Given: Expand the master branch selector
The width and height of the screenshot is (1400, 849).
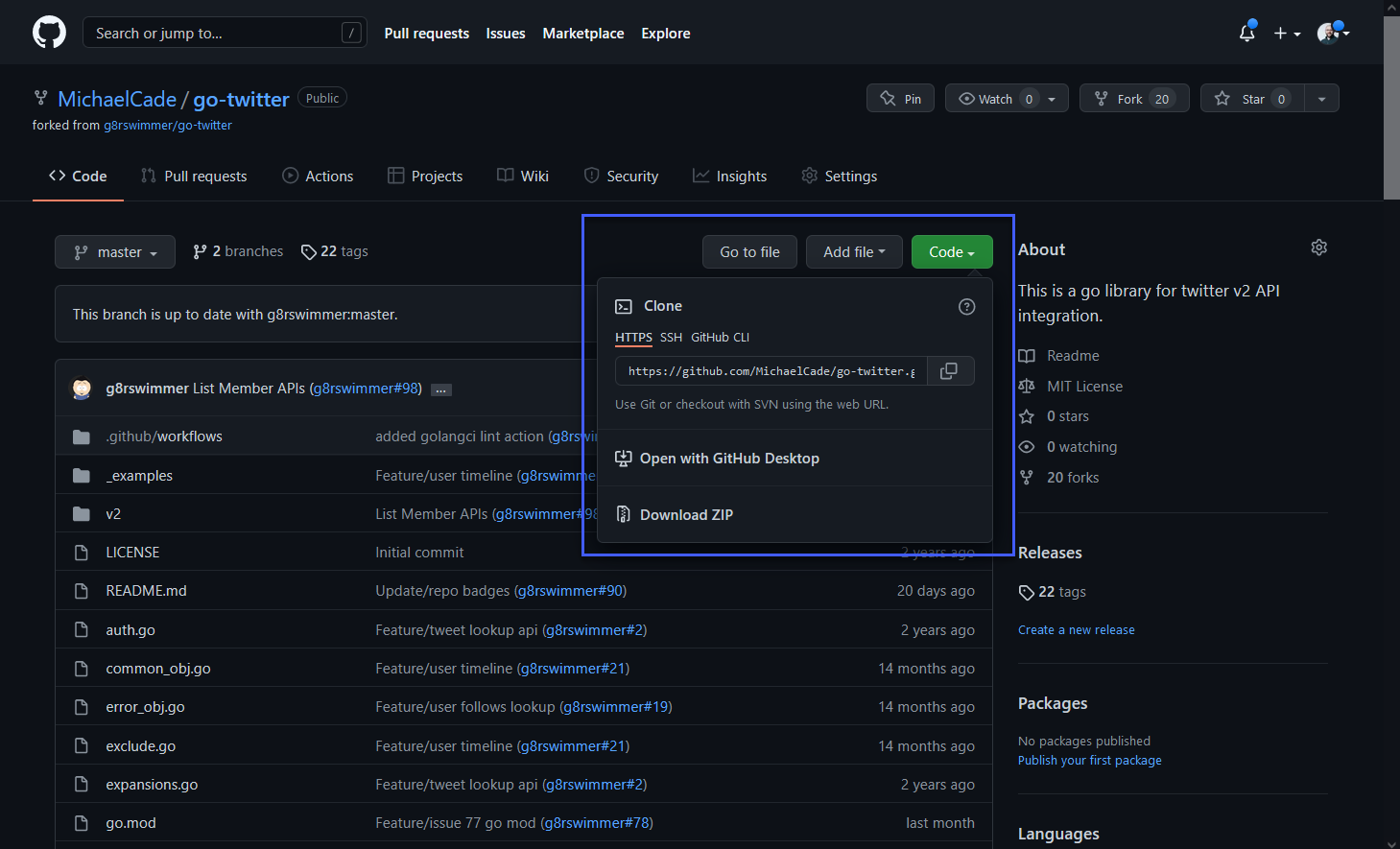Looking at the screenshot, I should 114,251.
